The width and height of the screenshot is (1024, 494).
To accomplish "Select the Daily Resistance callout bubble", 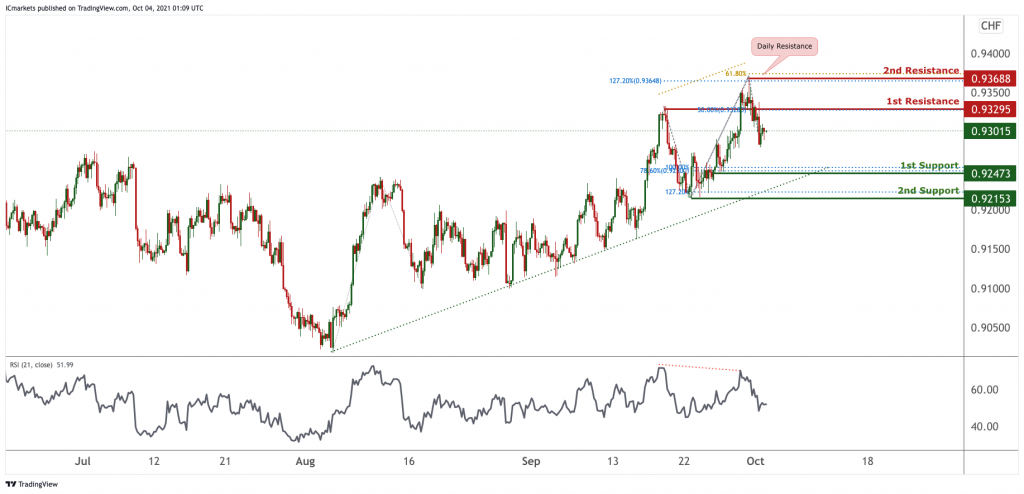I will coord(785,46).
